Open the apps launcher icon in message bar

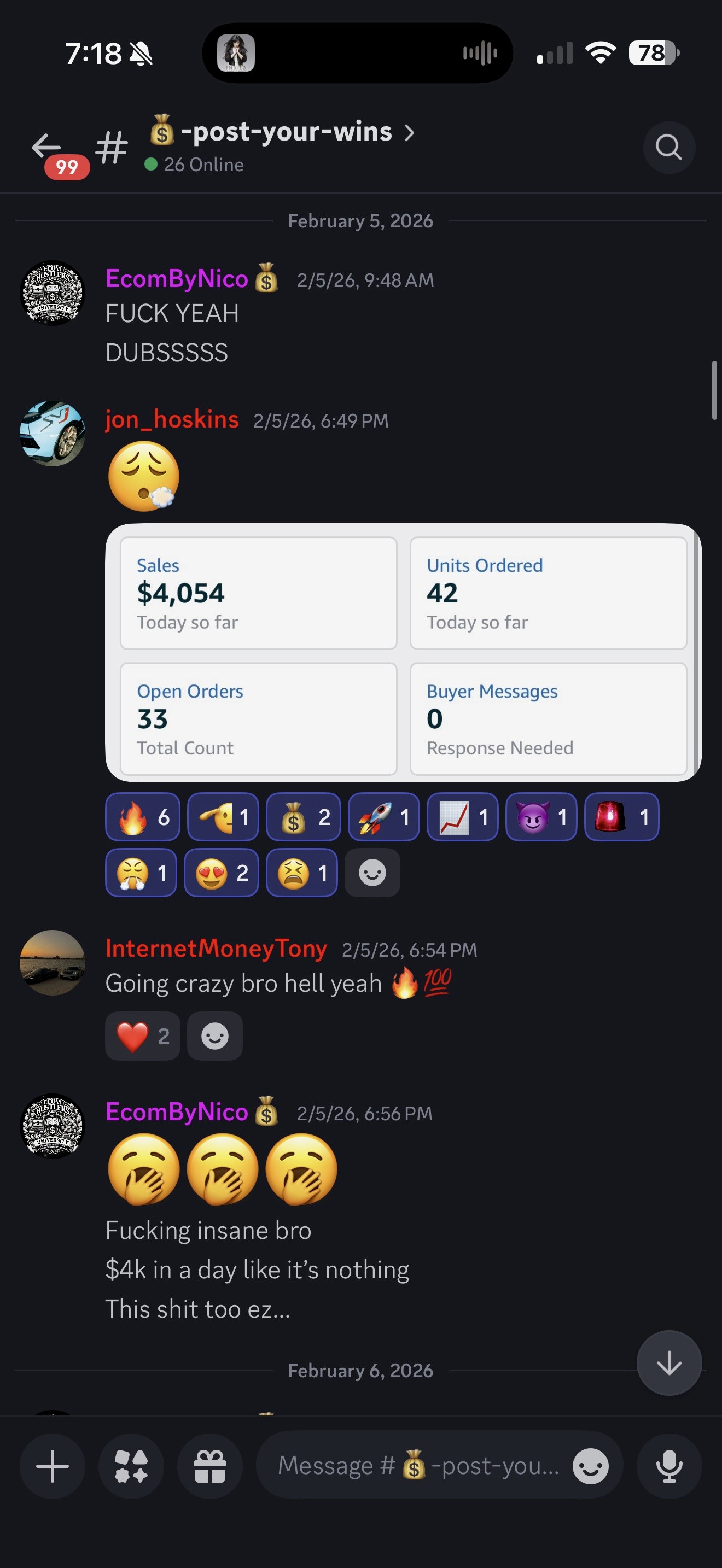click(131, 1466)
